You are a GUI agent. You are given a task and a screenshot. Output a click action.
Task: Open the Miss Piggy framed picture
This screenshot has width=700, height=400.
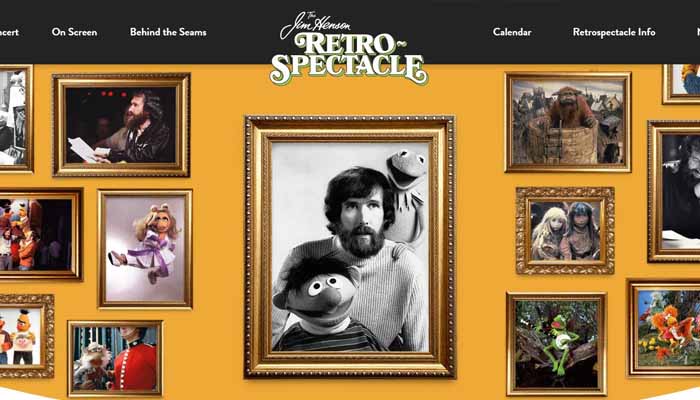(x=145, y=249)
